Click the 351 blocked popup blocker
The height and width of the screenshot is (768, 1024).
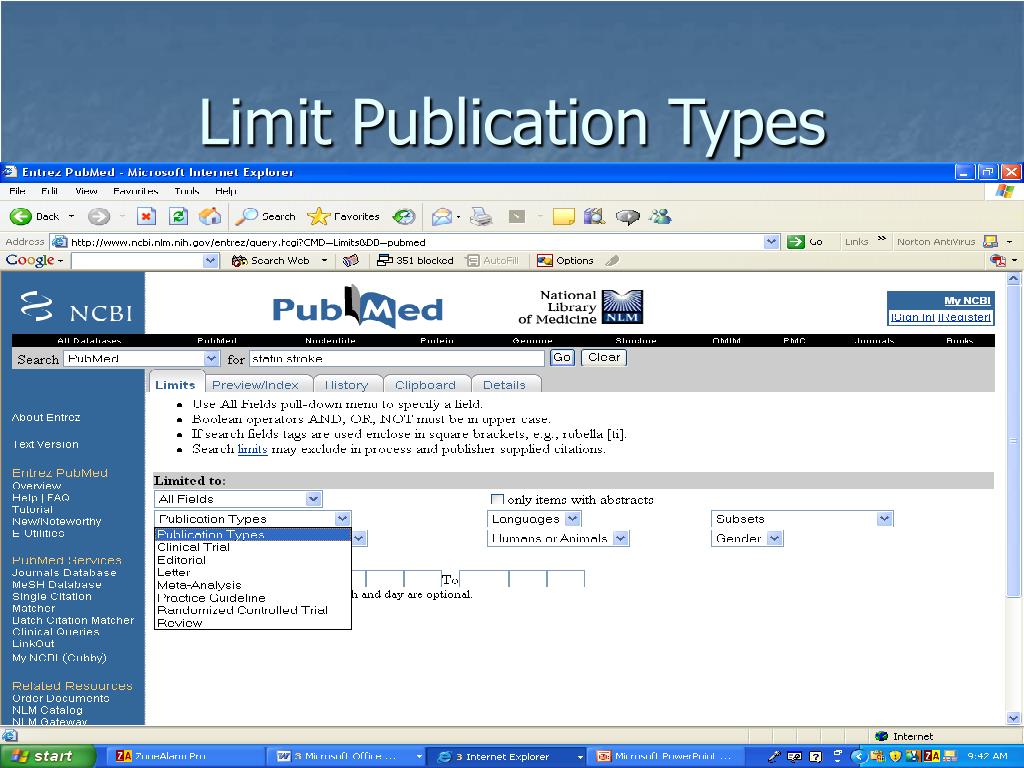point(415,261)
